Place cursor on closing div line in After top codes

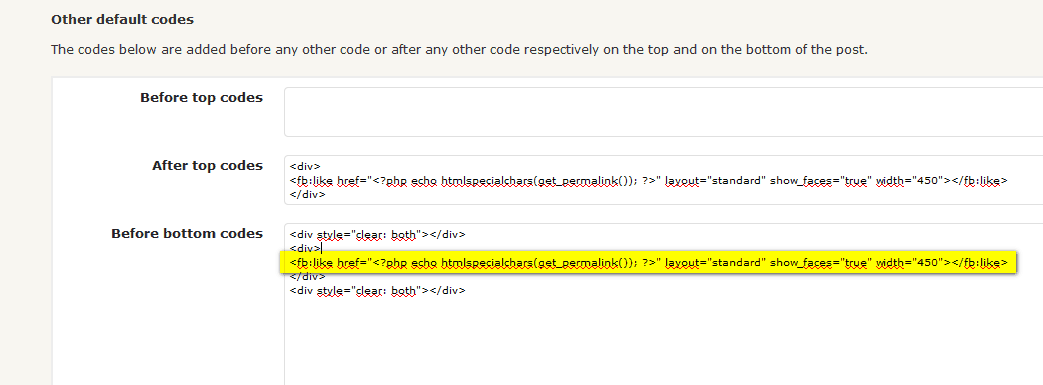click(x=307, y=195)
